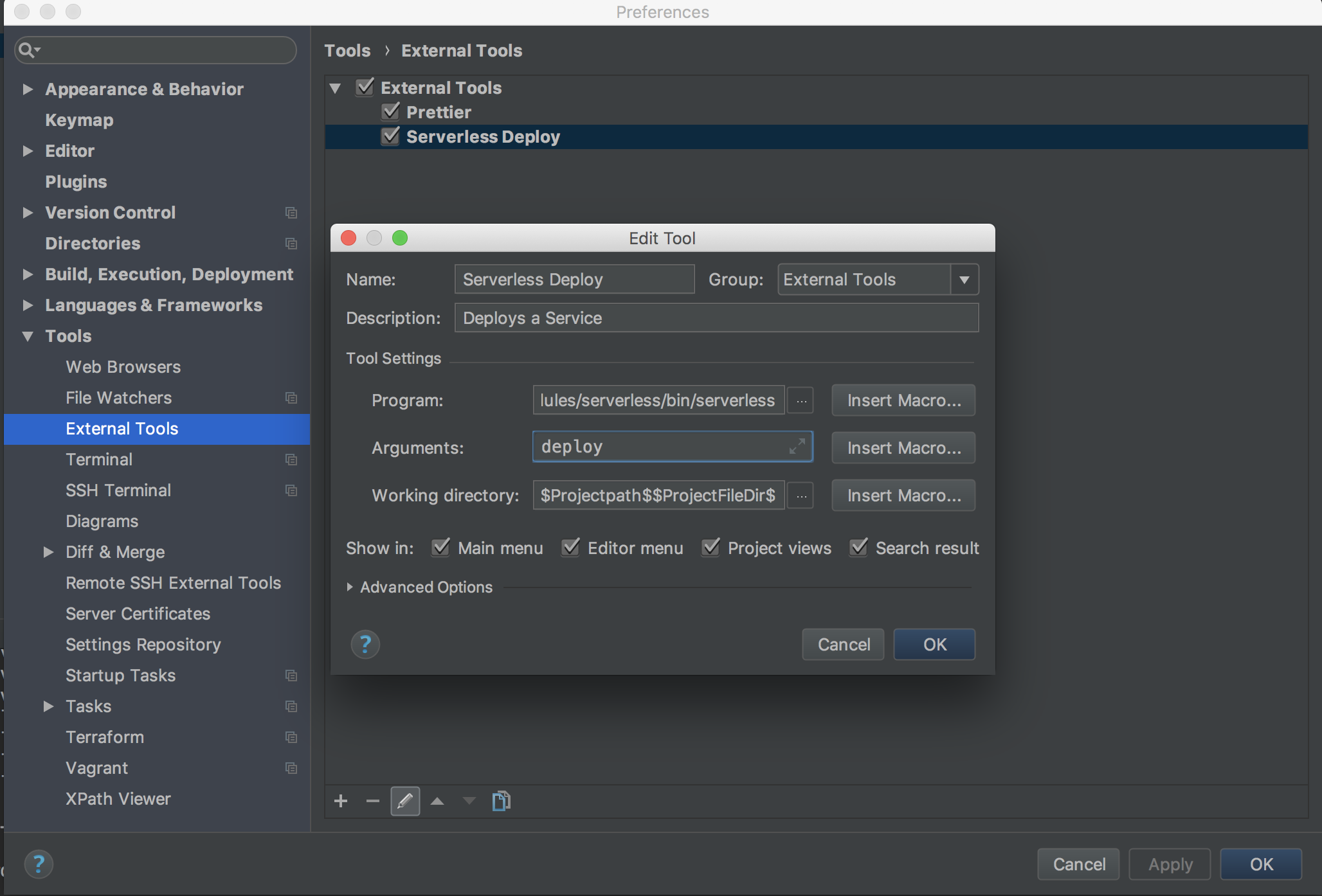
Task: Open the Group dropdown arrow
Action: [964, 280]
